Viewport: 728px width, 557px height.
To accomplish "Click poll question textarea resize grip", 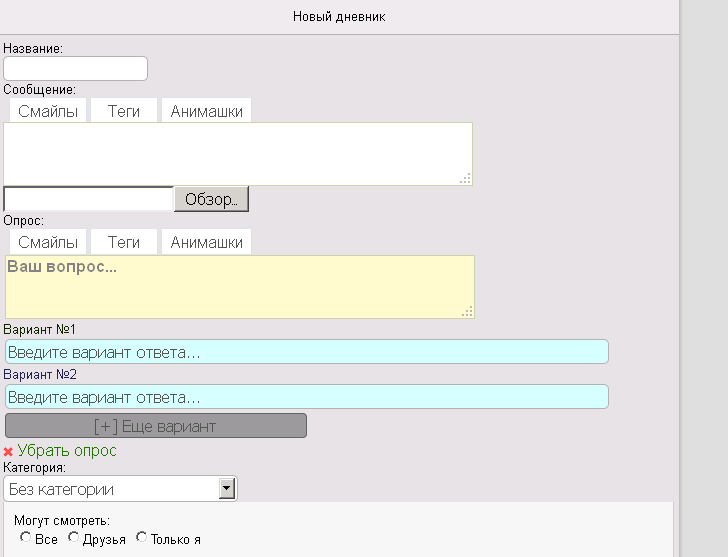I will click(467, 311).
